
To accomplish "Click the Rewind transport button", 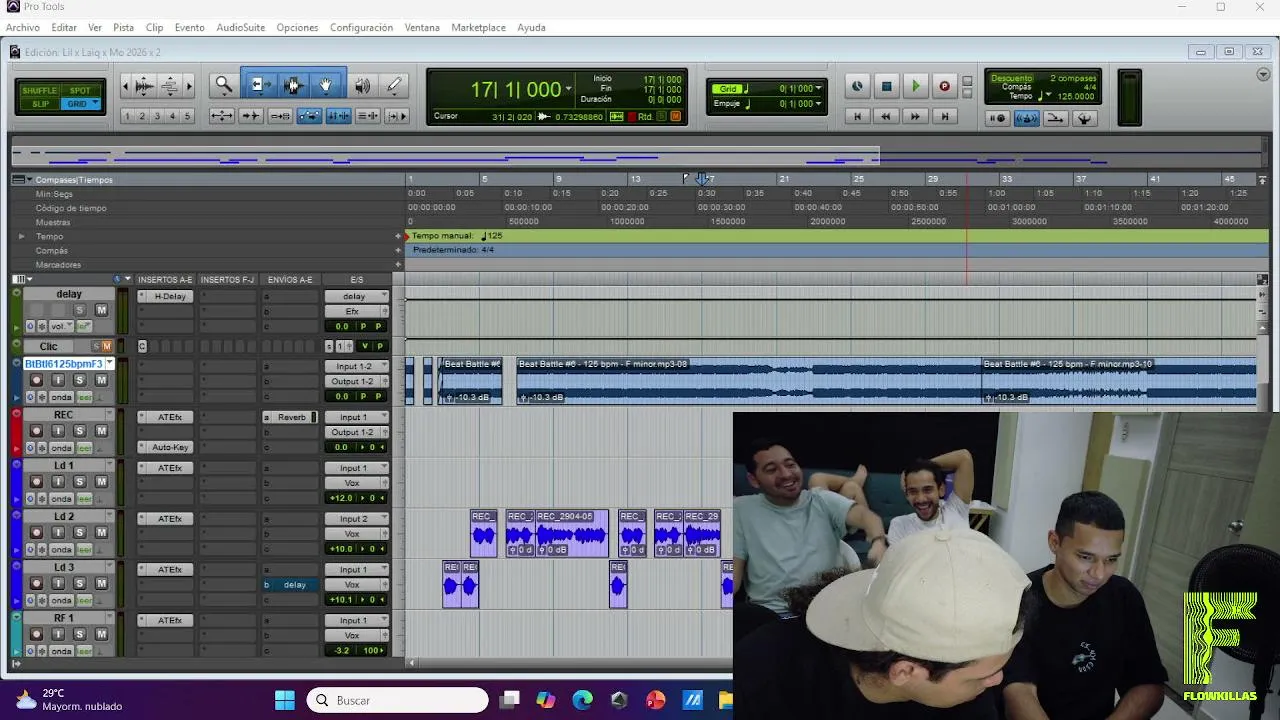I will (x=886, y=116).
